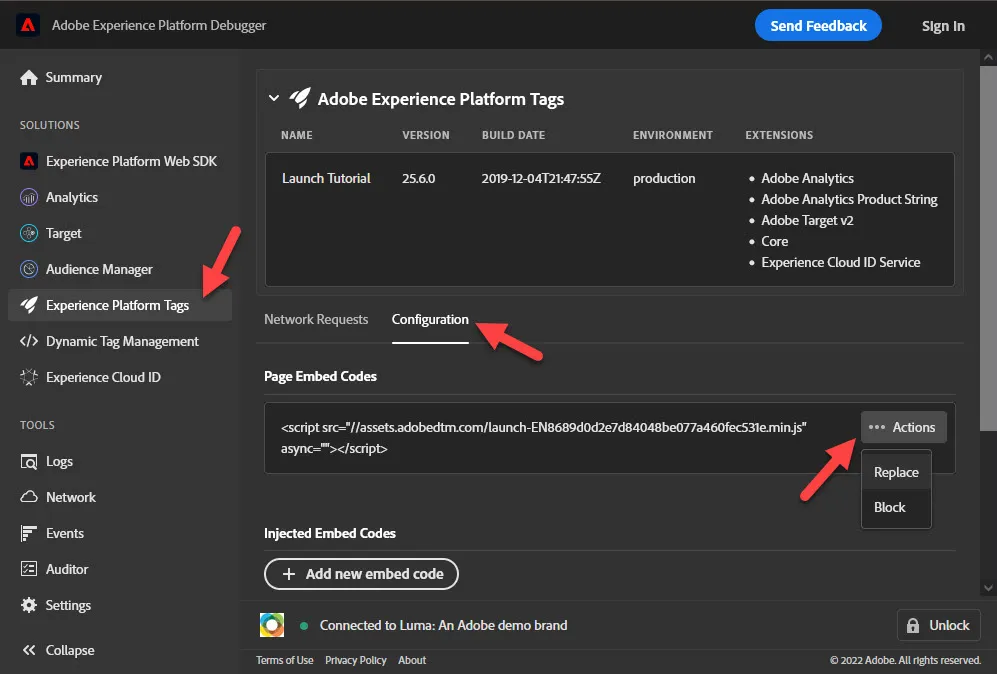This screenshot has height=674, width=997.
Task: Open the Audience Manager clock icon
Action: coord(29,270)
